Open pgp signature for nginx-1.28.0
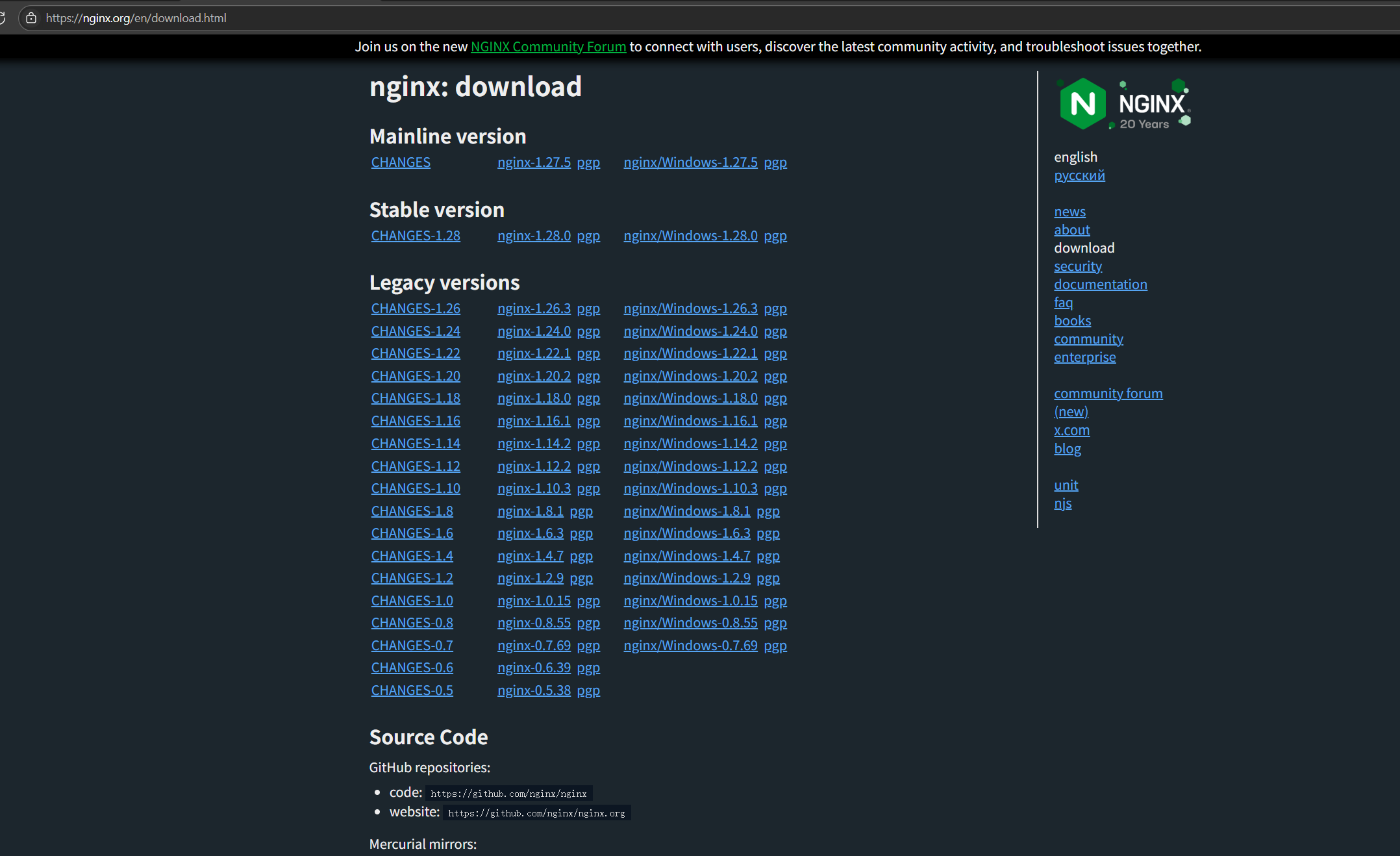The image size is (1400, 856). coord(588,236)
